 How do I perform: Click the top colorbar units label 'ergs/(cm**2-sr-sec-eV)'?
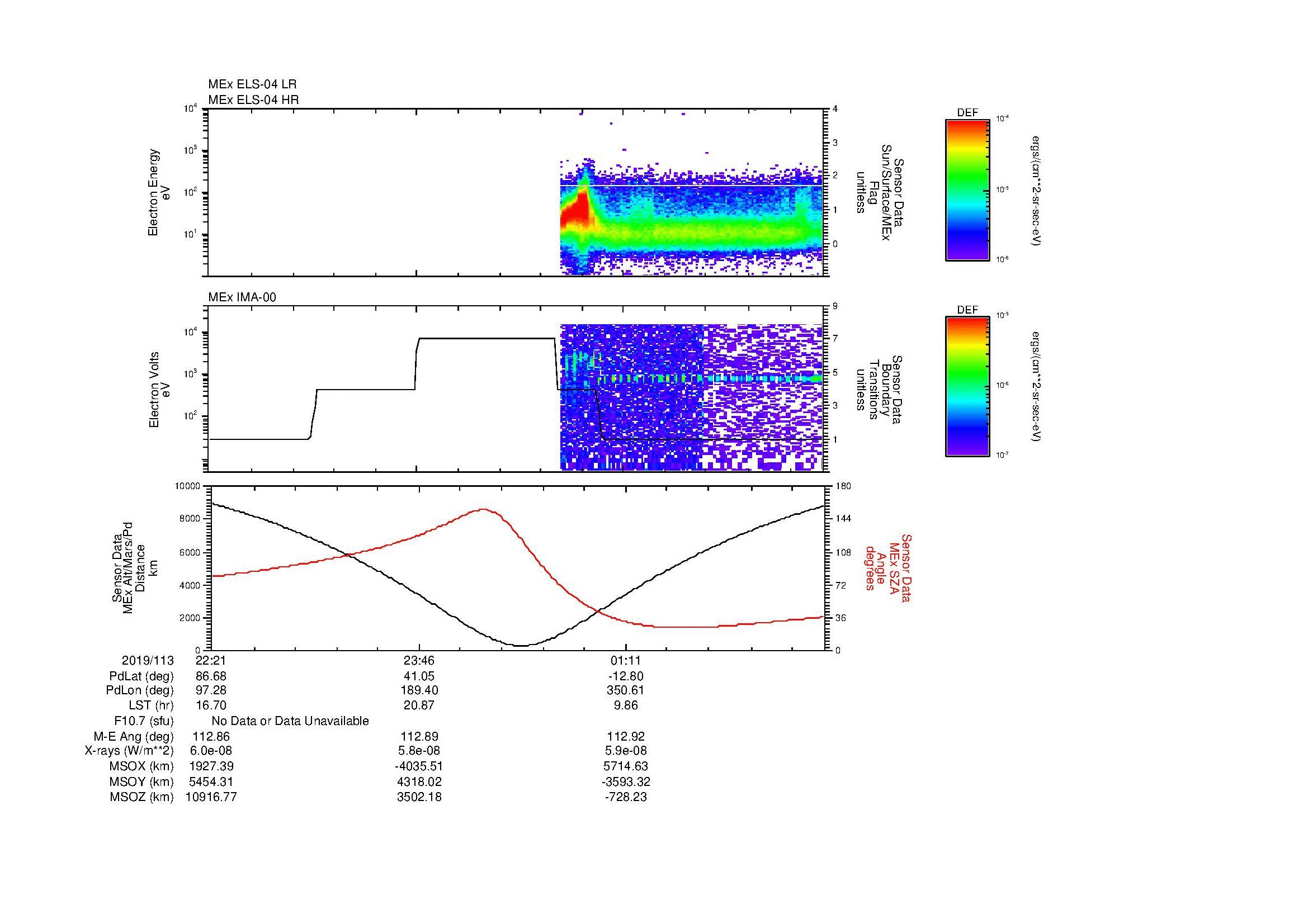pyautogui.click(x=1037, y=191)
